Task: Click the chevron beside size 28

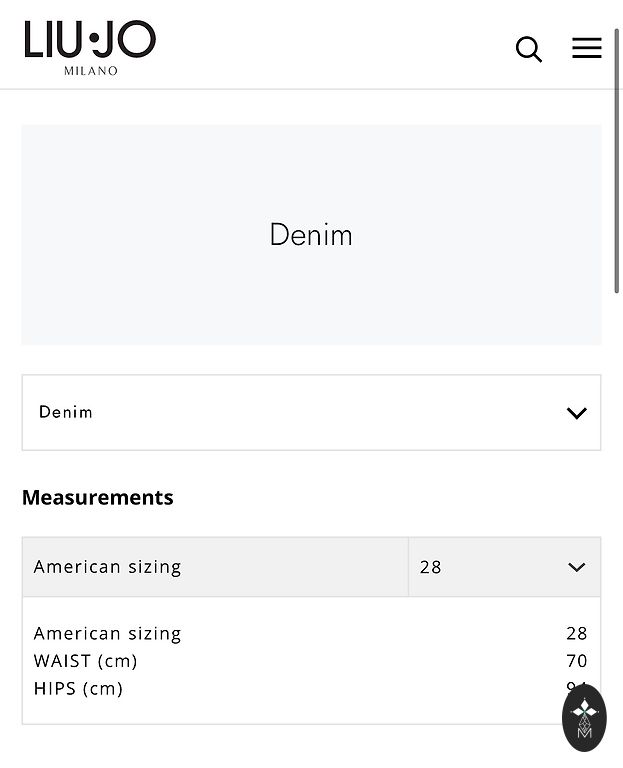Action: (x=577, y=567)
